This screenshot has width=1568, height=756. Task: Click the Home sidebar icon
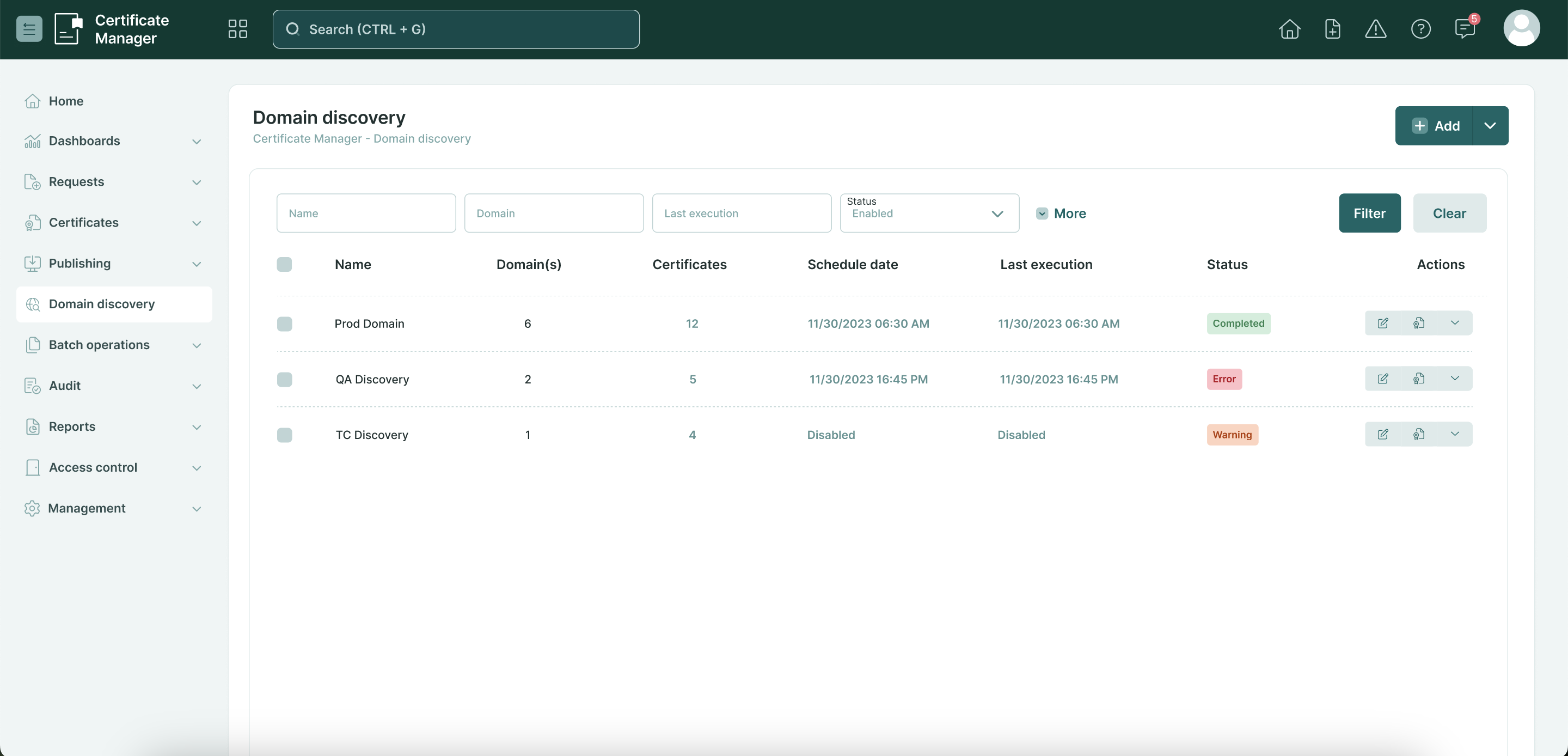(32, 101)
